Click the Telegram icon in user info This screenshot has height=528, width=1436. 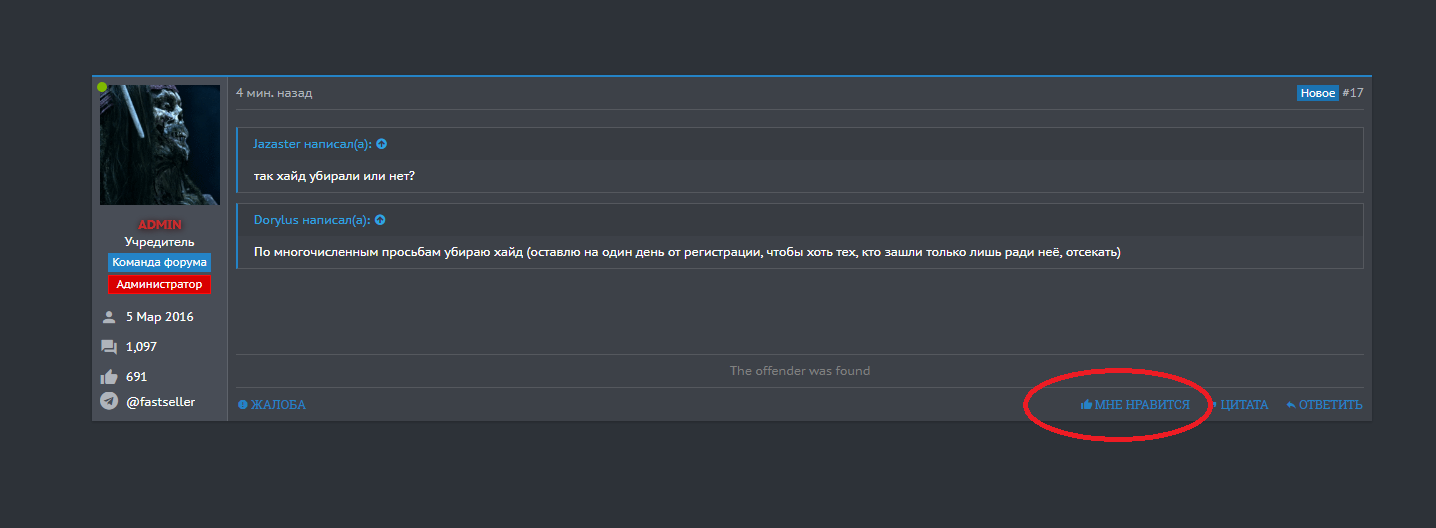pos(109,401)
